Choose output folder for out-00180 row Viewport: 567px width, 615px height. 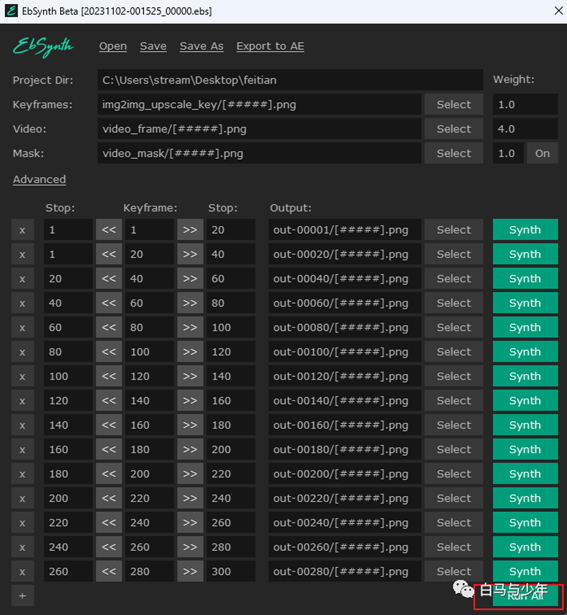pos(454,449)
